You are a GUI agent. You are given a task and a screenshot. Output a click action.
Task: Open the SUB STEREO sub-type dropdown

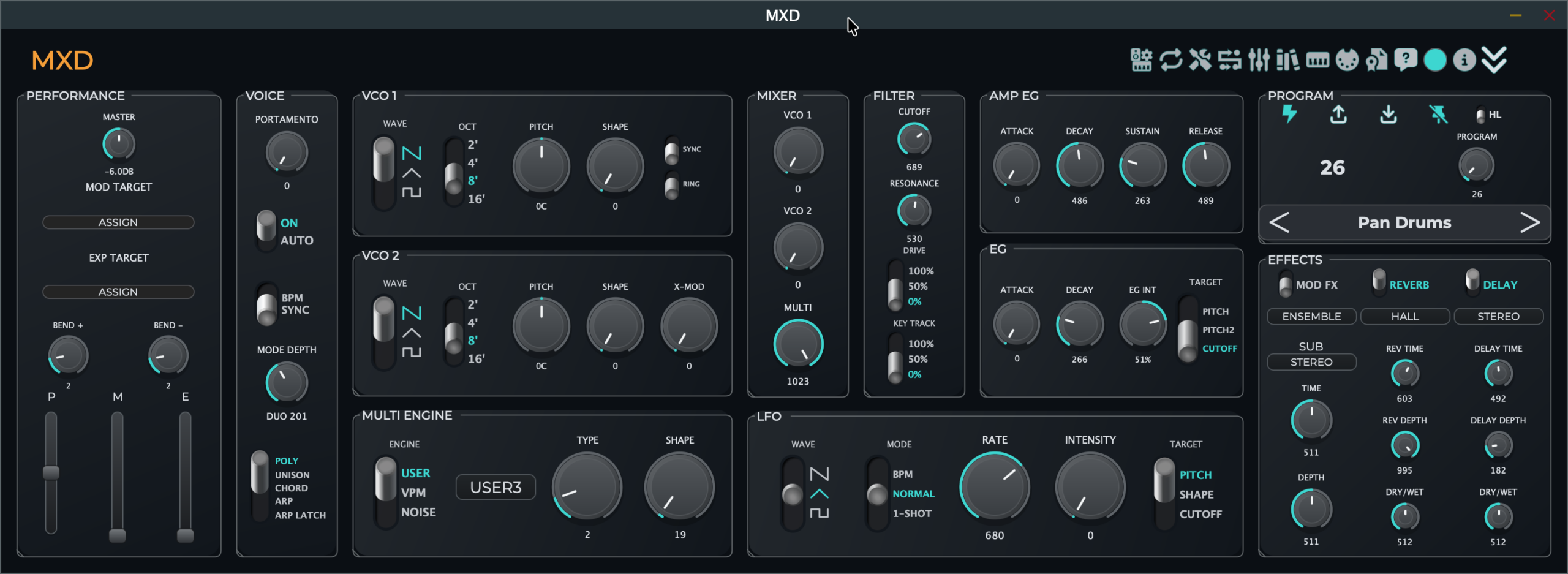click(1311, 362)
